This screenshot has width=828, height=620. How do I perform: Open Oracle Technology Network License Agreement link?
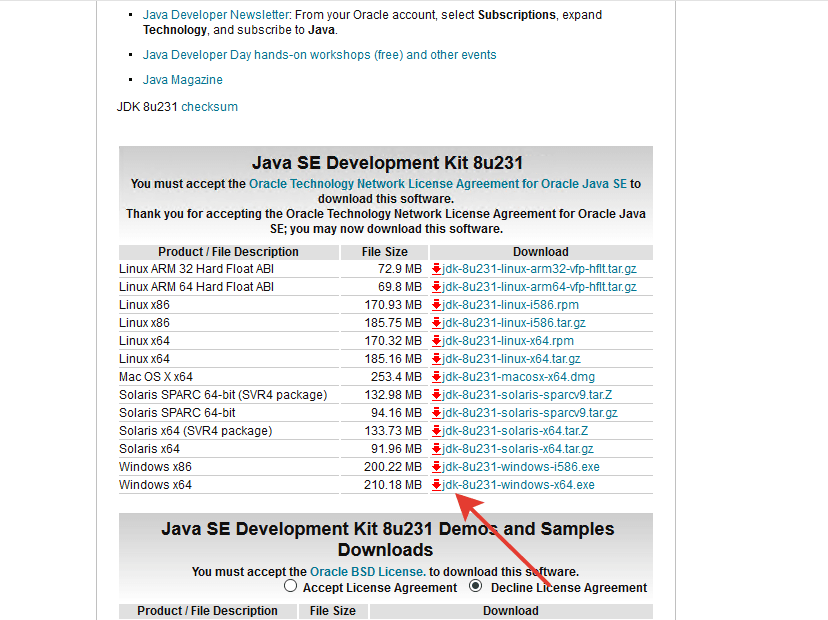(437, 184)
